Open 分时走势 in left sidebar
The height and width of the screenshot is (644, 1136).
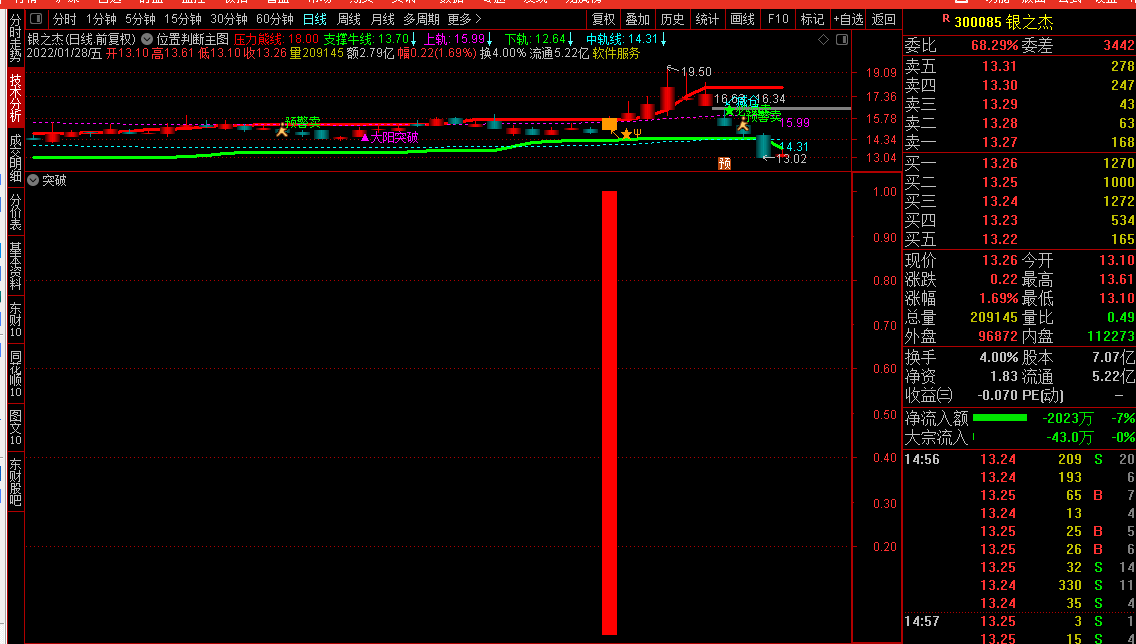point(15,38)
